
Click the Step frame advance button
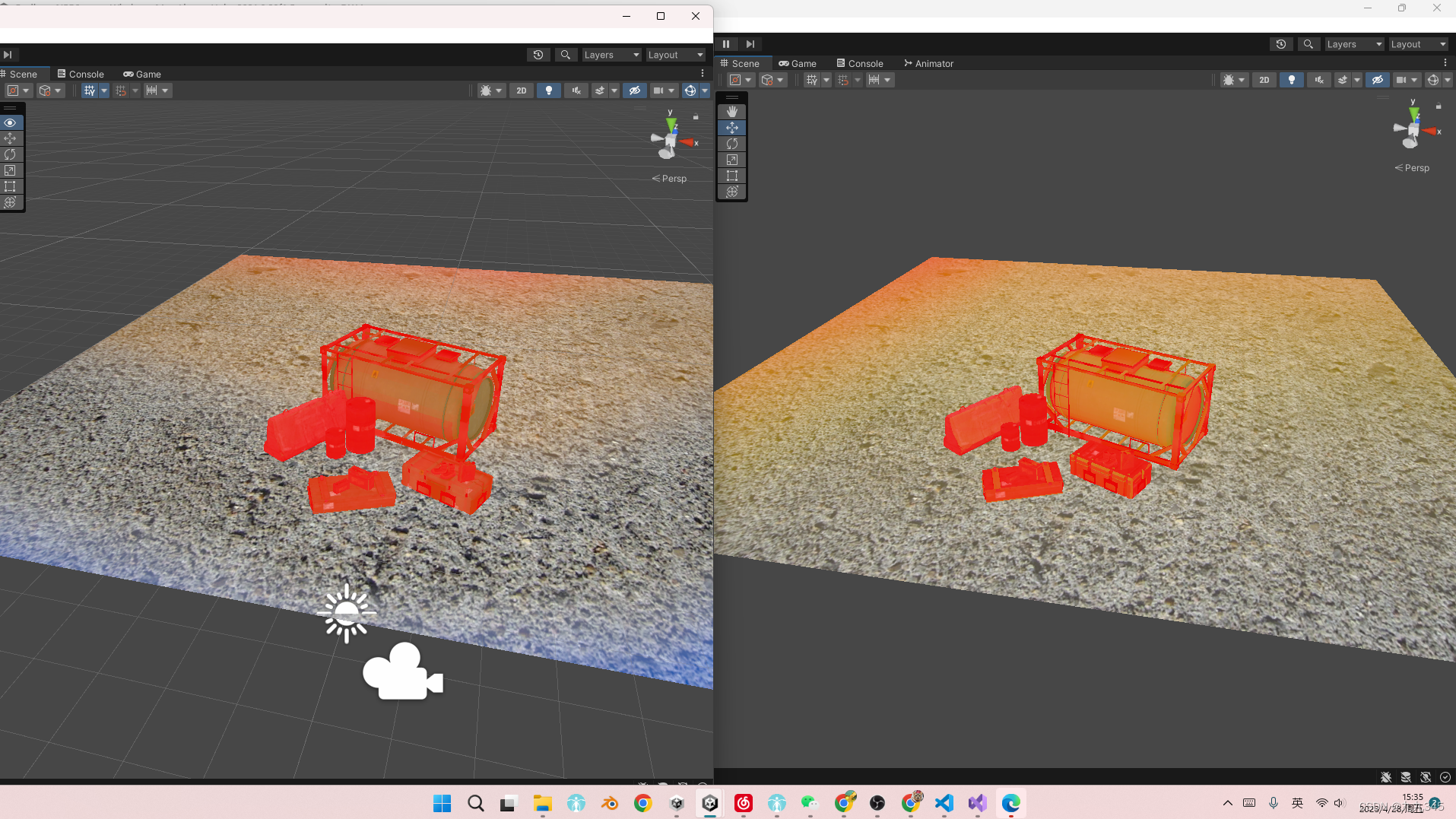click(x=750, y=43)
